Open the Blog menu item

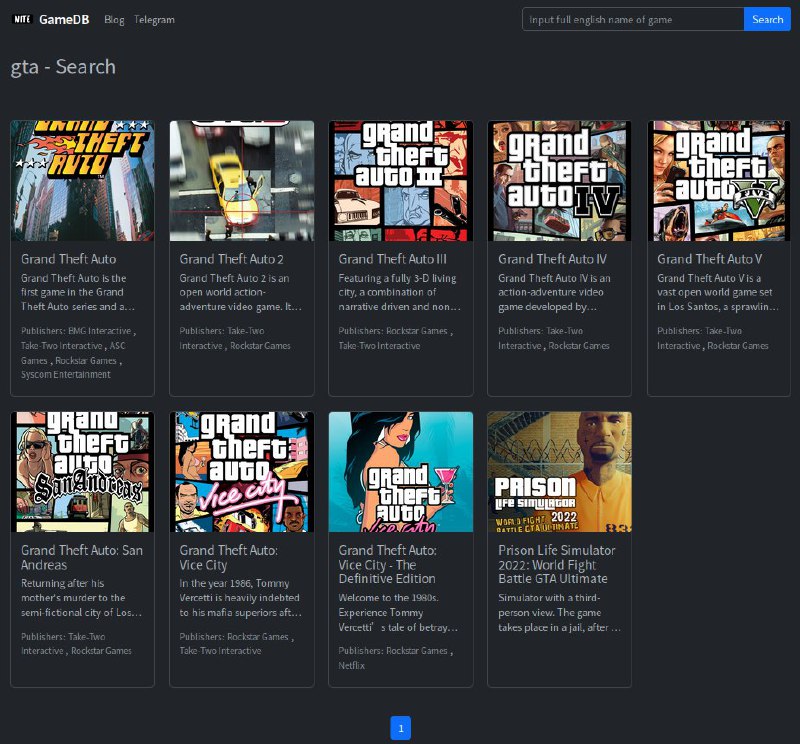coord(114,19)
